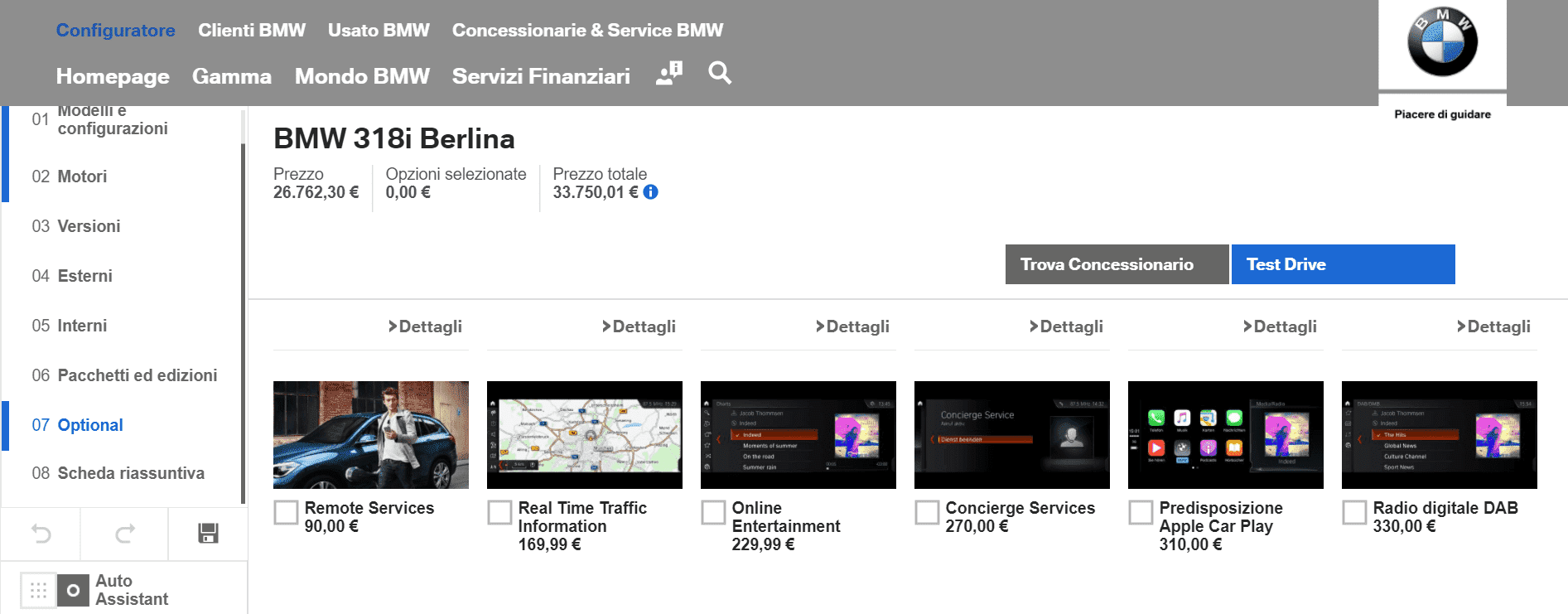Enable the Remote Services checkbox

(x=287, y=512)
